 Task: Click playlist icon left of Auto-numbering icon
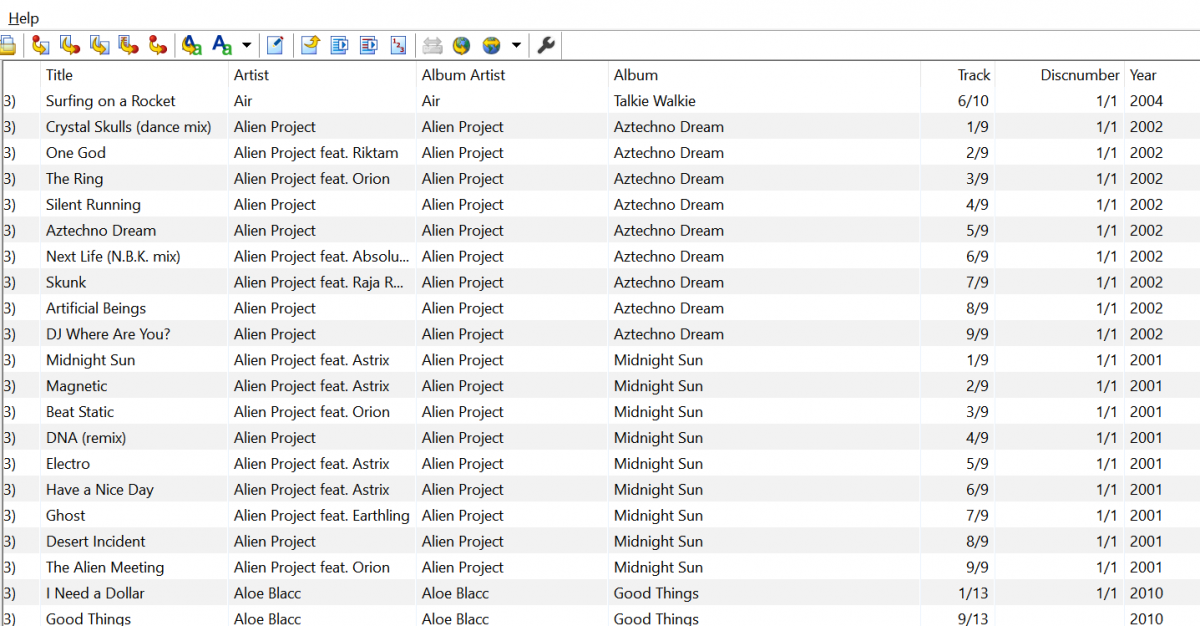[x=369, y=45]
